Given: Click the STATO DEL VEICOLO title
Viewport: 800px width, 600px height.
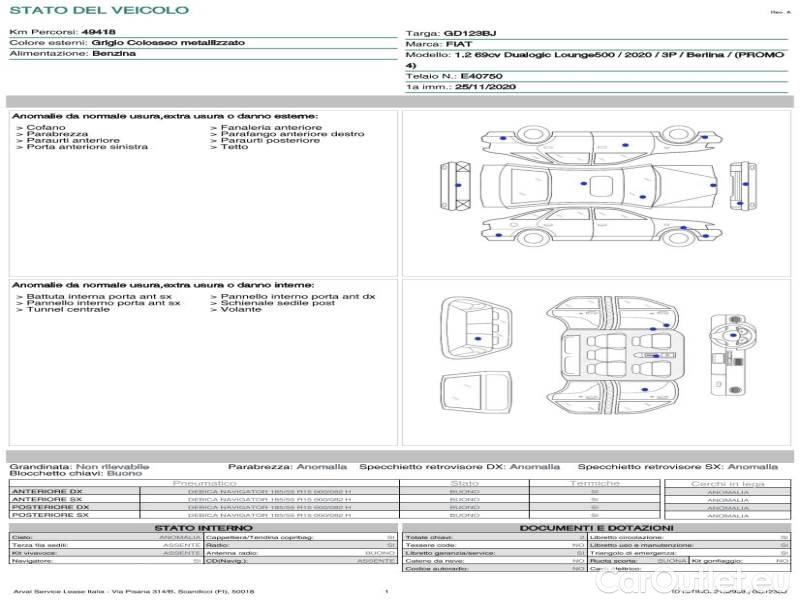Looking at the screenshot, I should point(98,10).
